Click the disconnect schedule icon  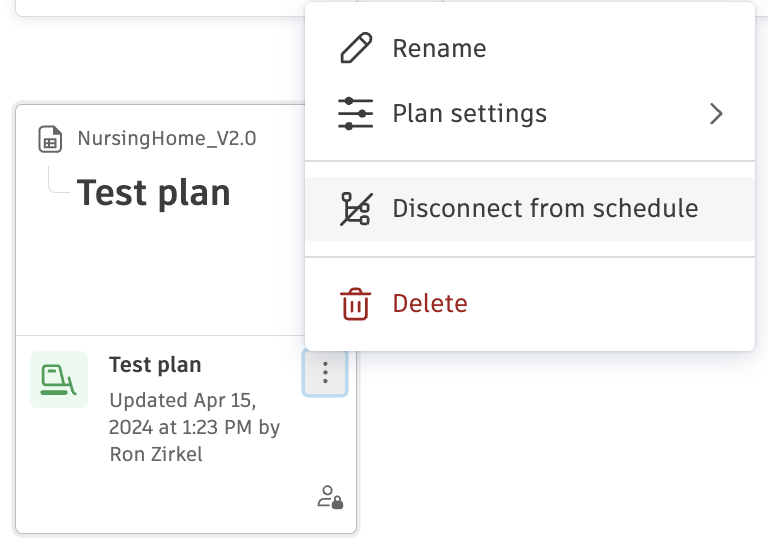coord(356,209)
